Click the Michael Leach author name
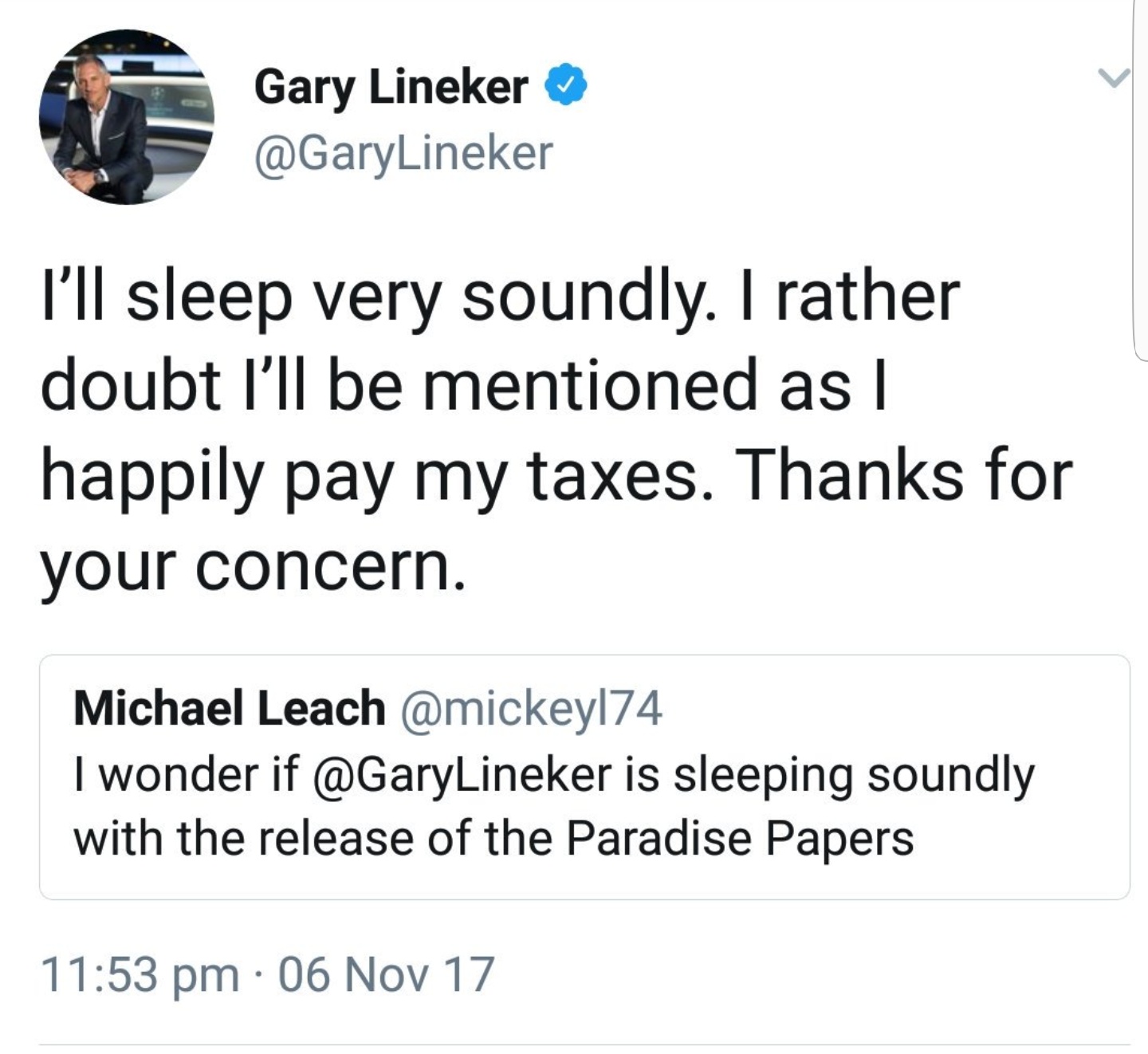The image size is (1148, 1054). point(229,708)
